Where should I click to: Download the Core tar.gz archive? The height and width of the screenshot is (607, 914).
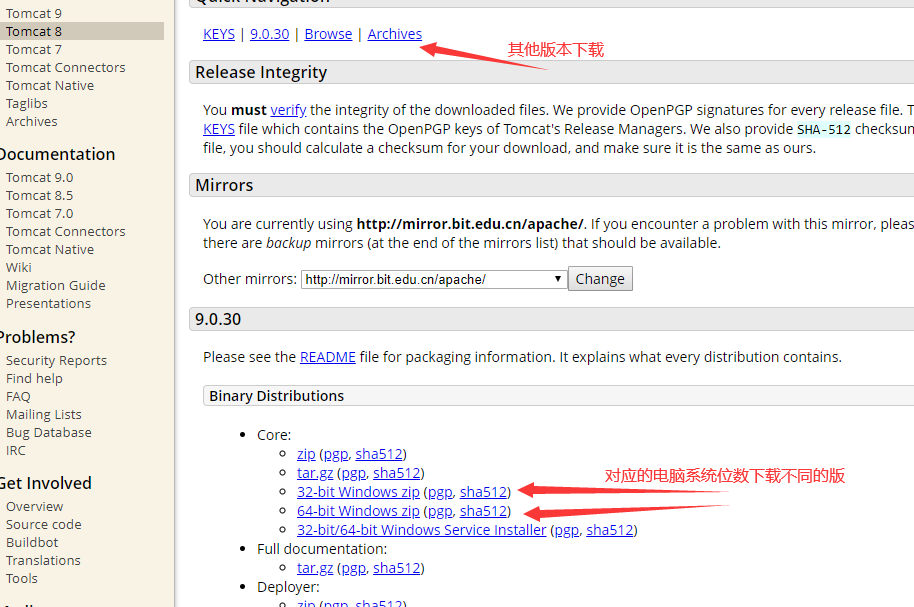coord(315,472)
